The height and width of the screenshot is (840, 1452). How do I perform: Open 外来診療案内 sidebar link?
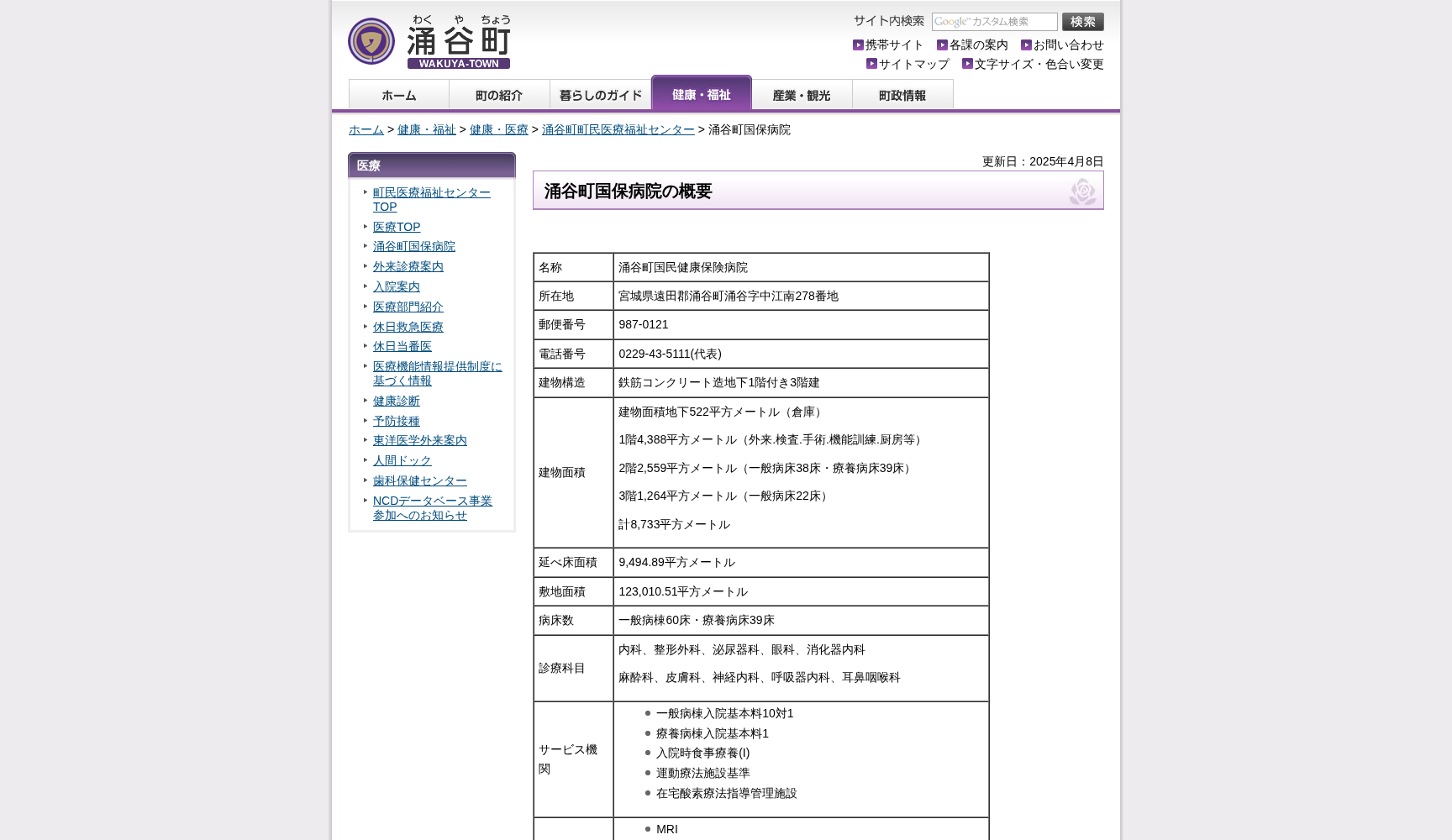408,266
